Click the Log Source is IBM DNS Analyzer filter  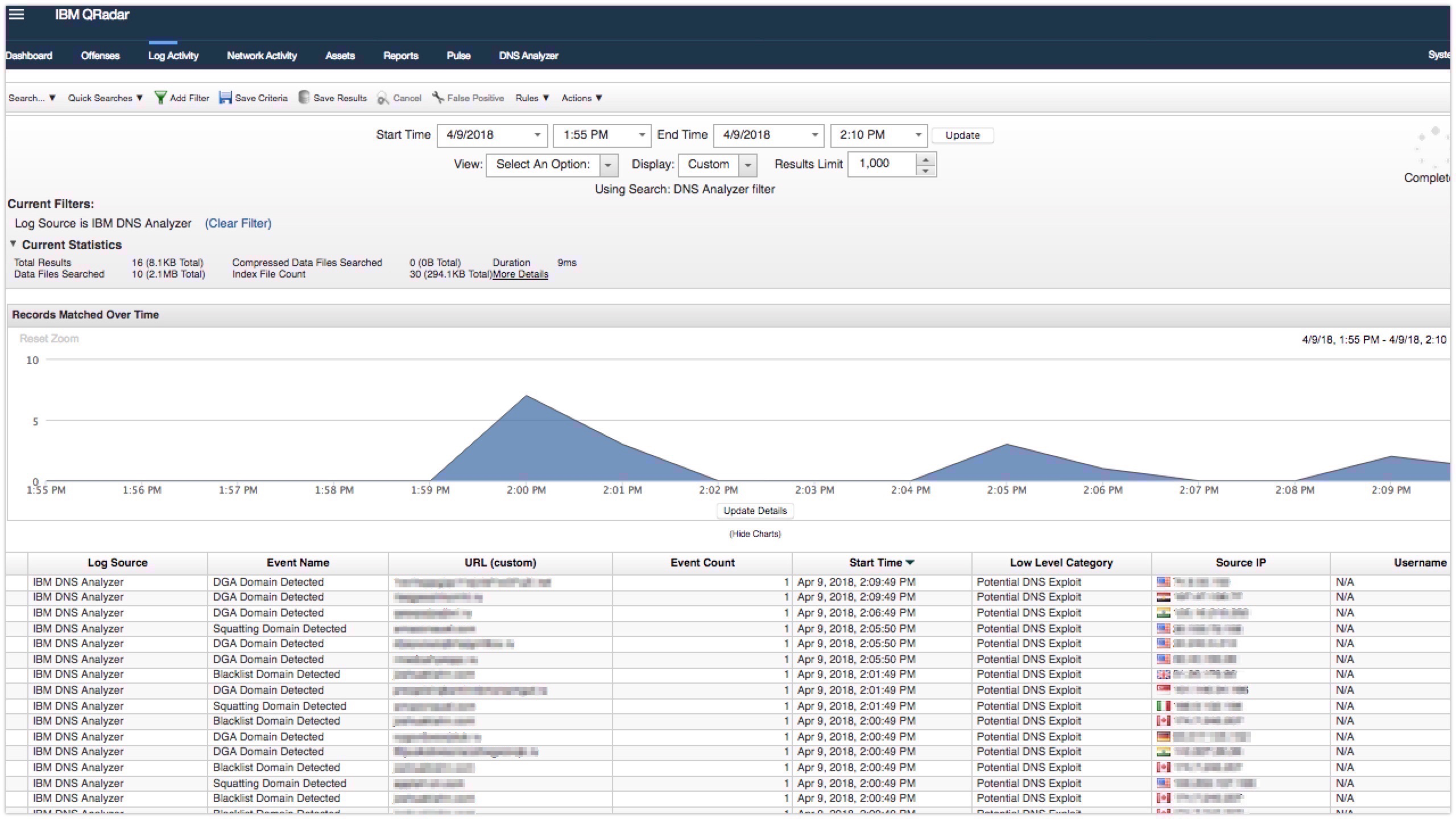pos(103,224)
